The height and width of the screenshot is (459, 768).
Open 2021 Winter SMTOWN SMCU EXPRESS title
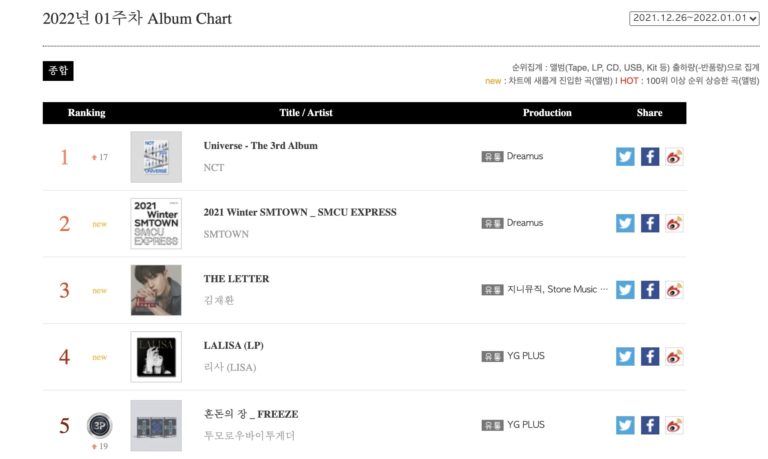tap(300, 212)
